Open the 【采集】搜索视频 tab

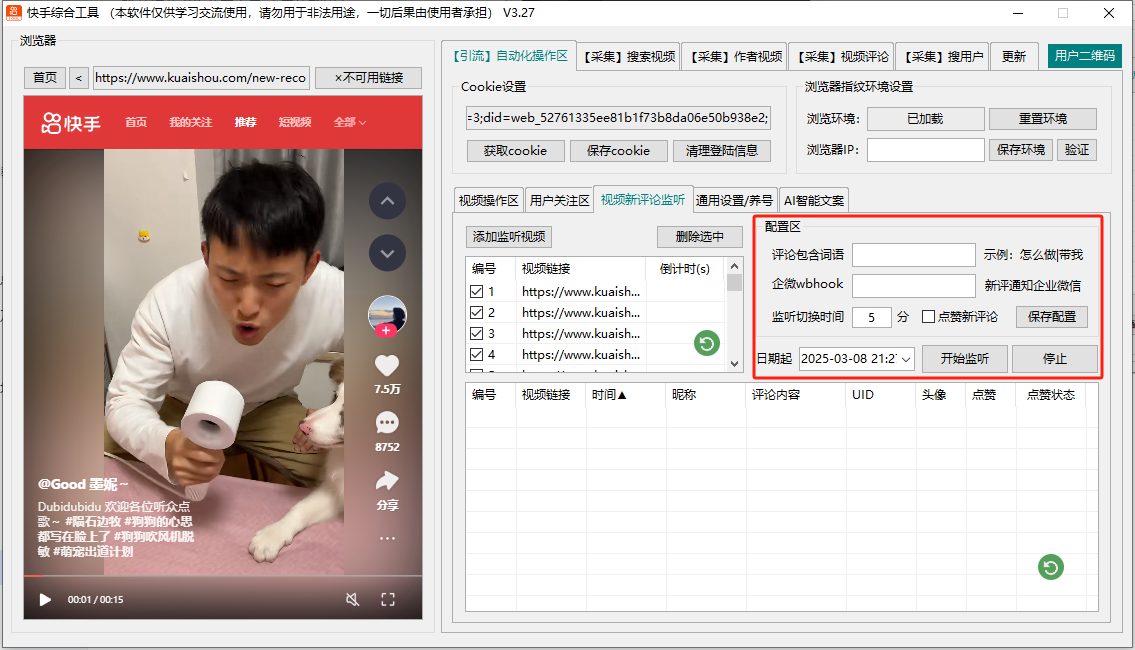(629, 56)
